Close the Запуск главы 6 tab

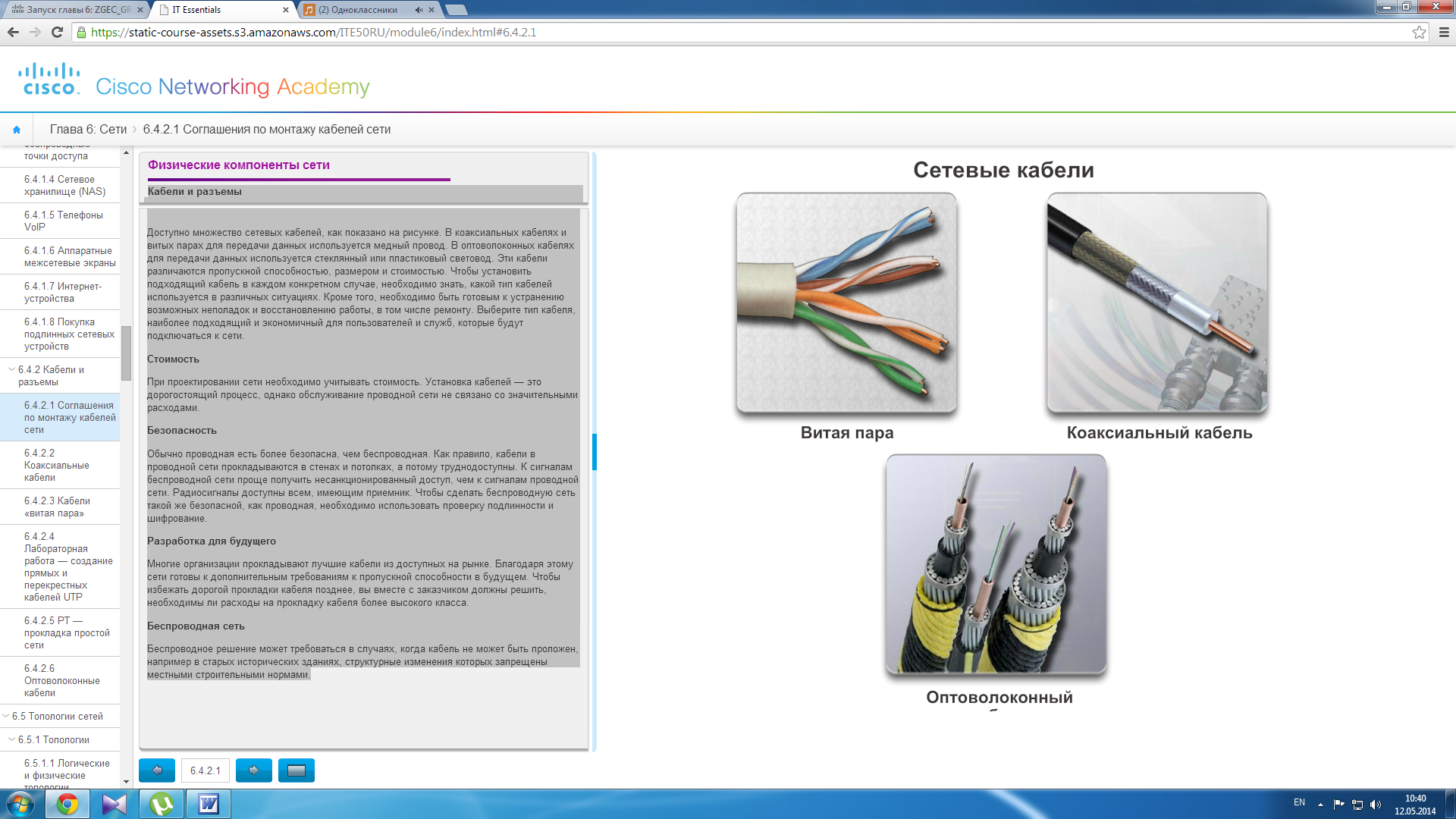140,10
